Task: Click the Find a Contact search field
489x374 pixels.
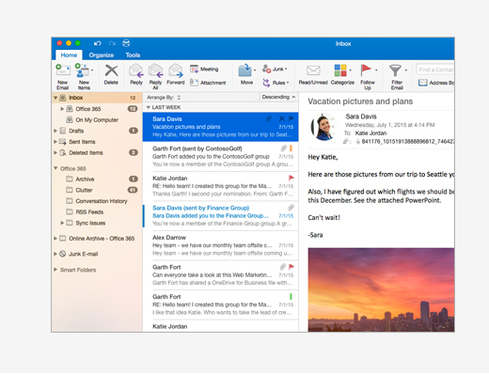Action: pos(435,69)
